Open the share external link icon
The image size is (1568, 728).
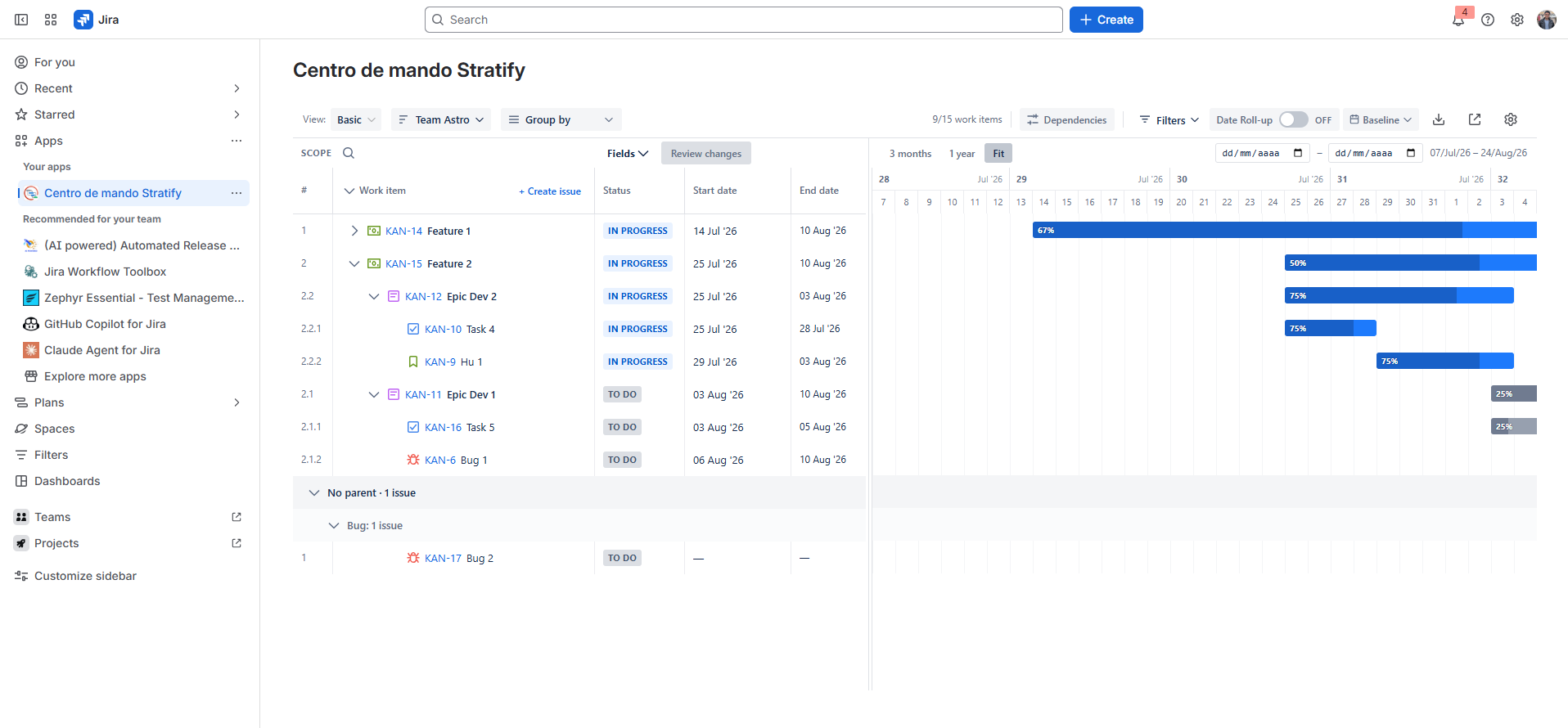point(1475,119)
